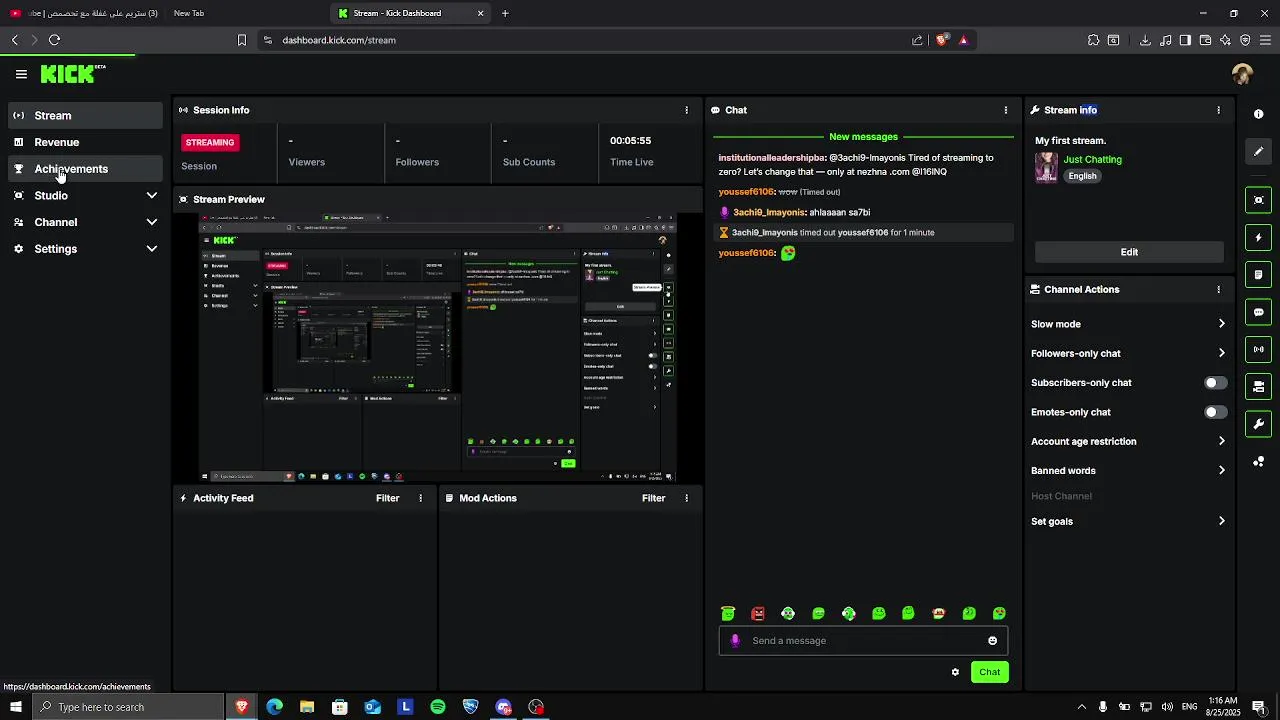This screenshot has width=1280, height=720.
Task: Open chat settings gear icon
Action: (955, 672)
